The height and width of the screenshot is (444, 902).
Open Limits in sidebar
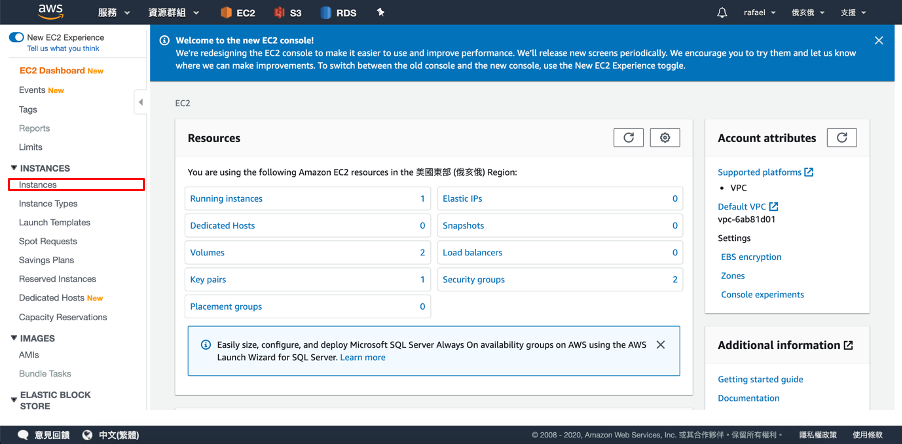30,147
